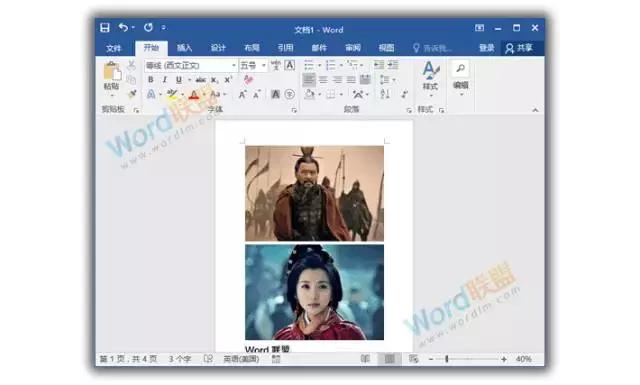Switch to the 邮件 (Mailings) tab
This screenshot has height=385, width=640.
click(x=319, y=48)
